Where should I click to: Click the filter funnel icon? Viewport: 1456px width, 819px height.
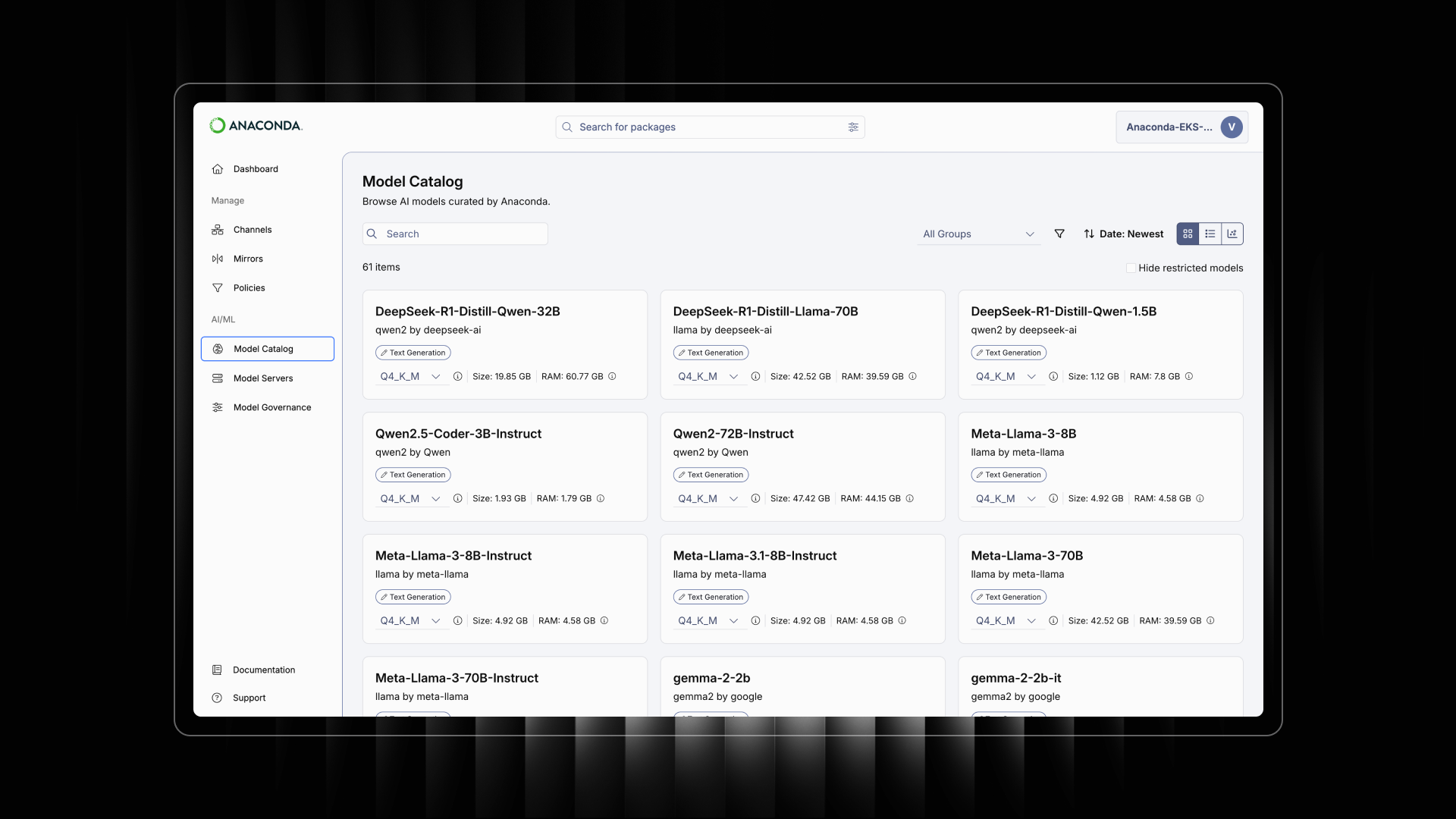[x=1059, y=234]
